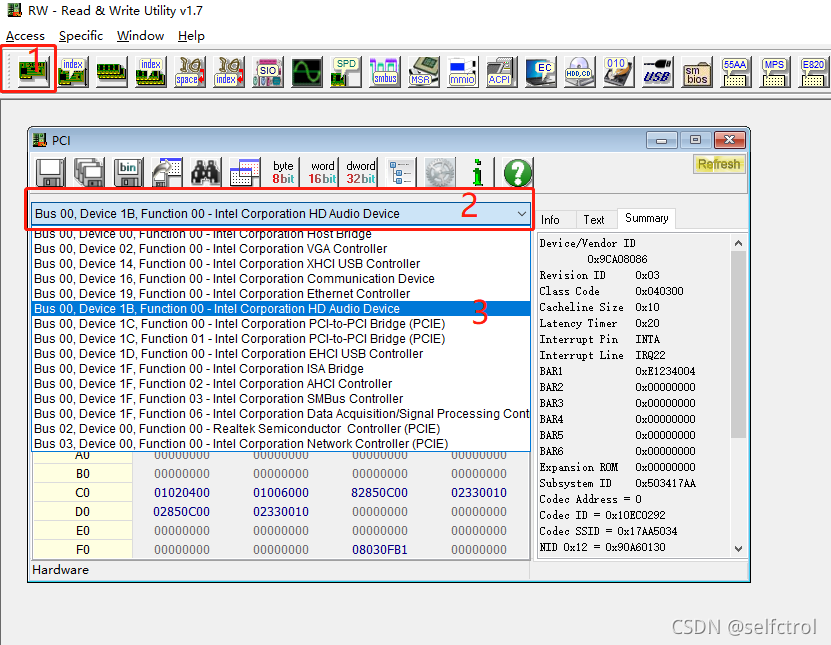Open the SPD memory icon
Viewport: 831px width, 645px height.
tap(346, 72)
